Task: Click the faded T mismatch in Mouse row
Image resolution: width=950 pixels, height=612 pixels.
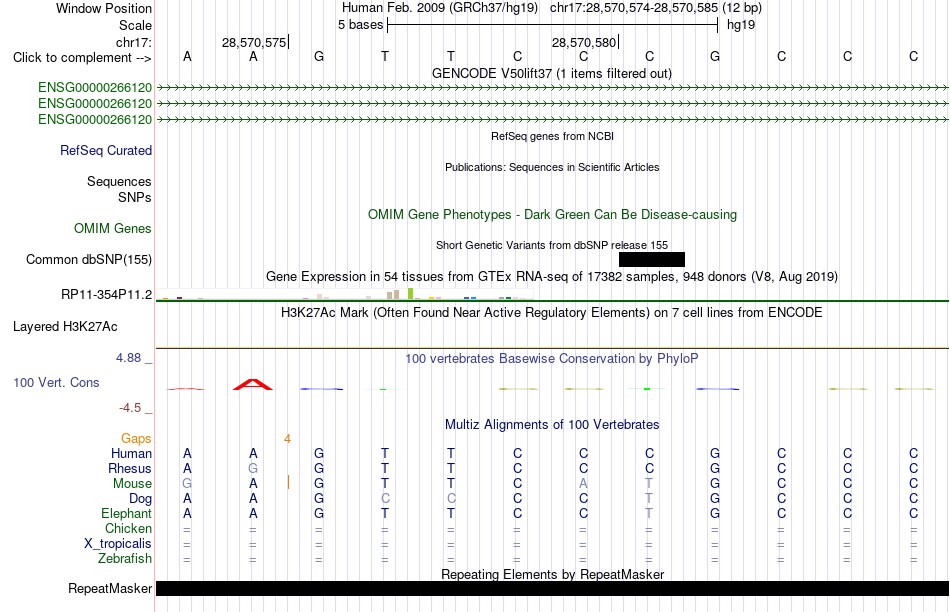Action: pos(649,484)
